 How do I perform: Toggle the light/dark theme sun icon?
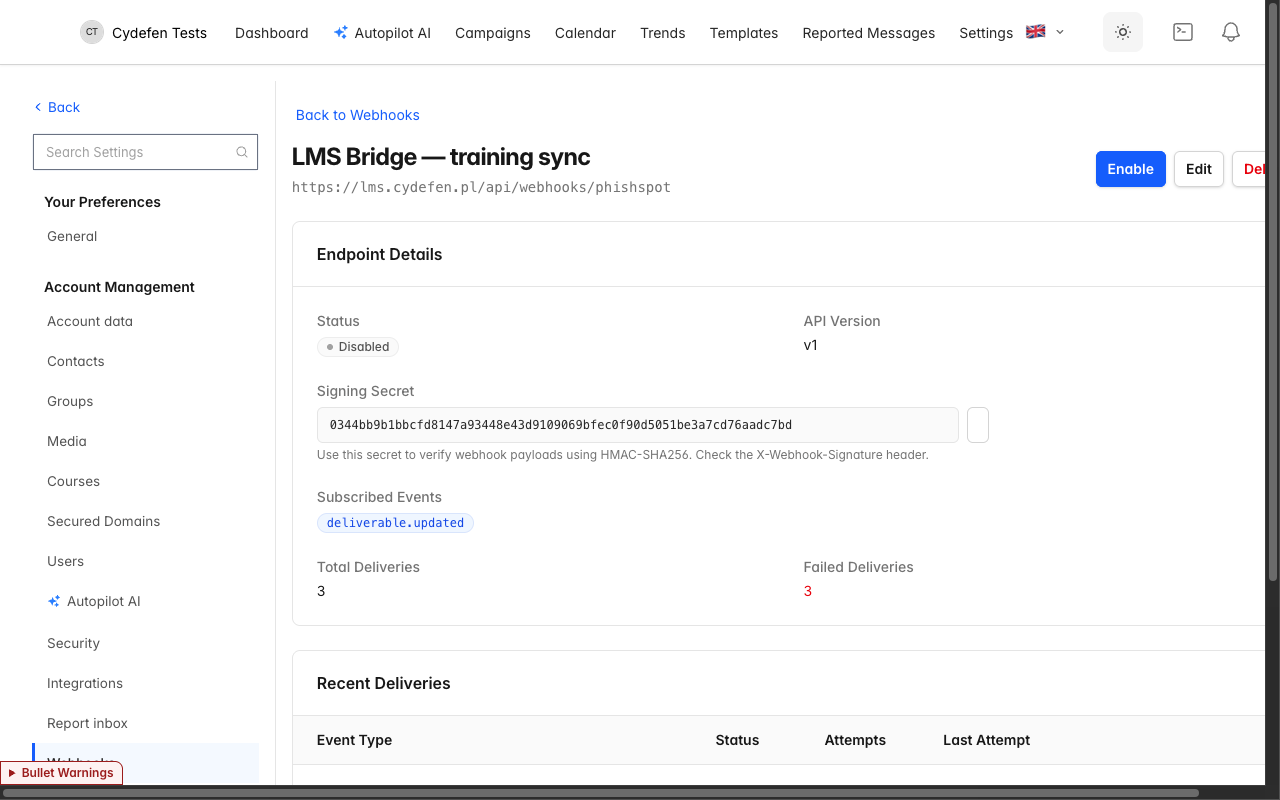[1123, 32]
